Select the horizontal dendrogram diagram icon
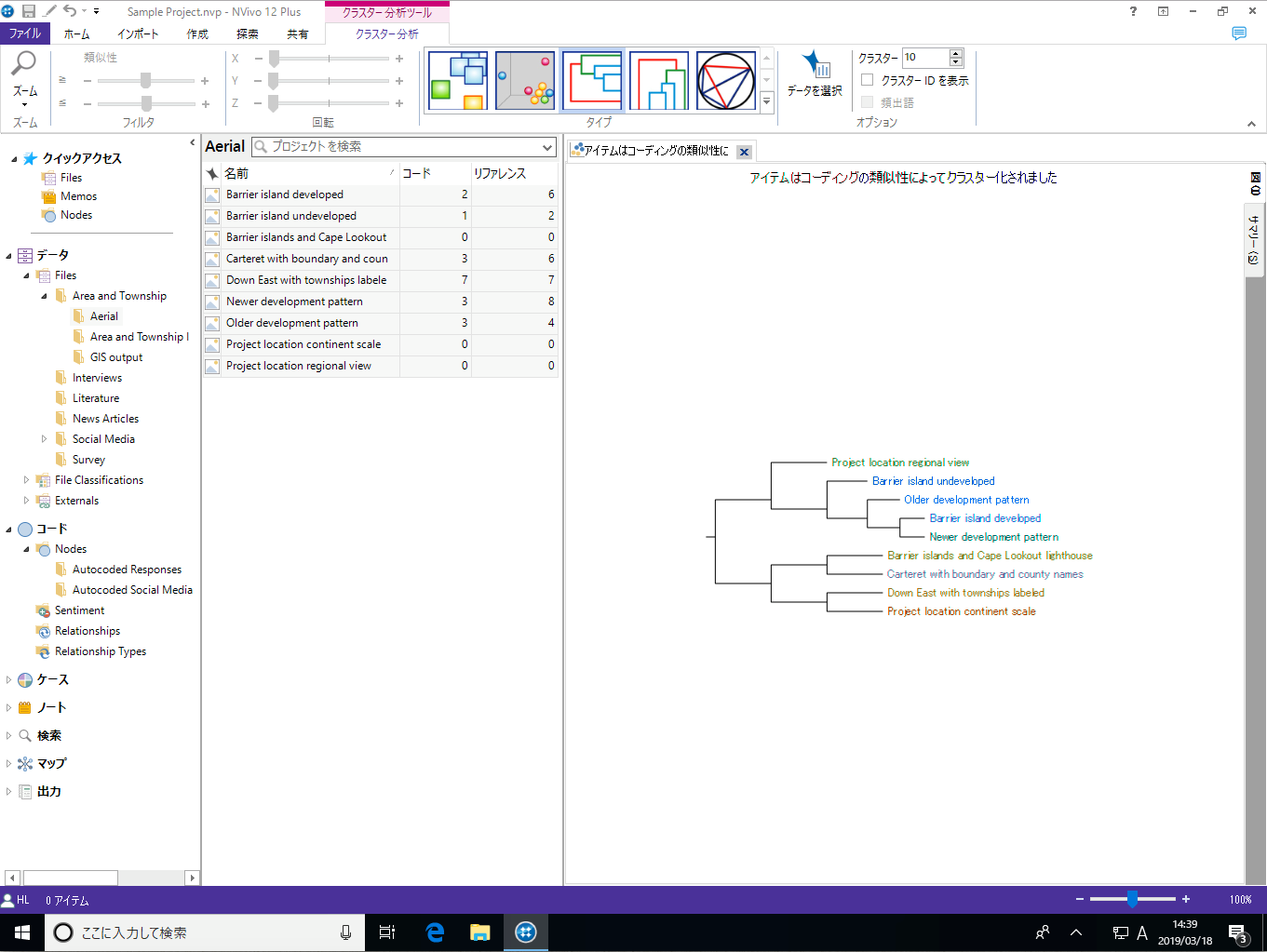Image resolution: width=1267 pixels, height=952 pixels. point(592,81)
